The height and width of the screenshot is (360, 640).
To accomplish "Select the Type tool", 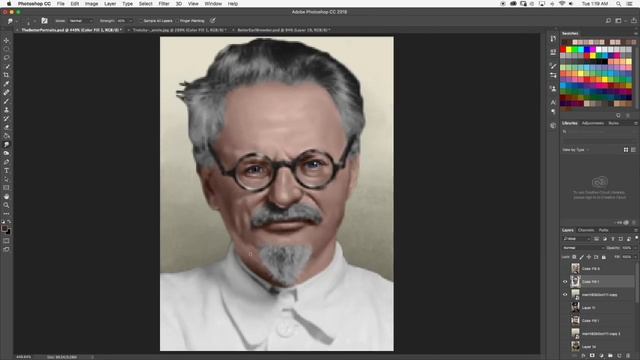I will [6, 171].
